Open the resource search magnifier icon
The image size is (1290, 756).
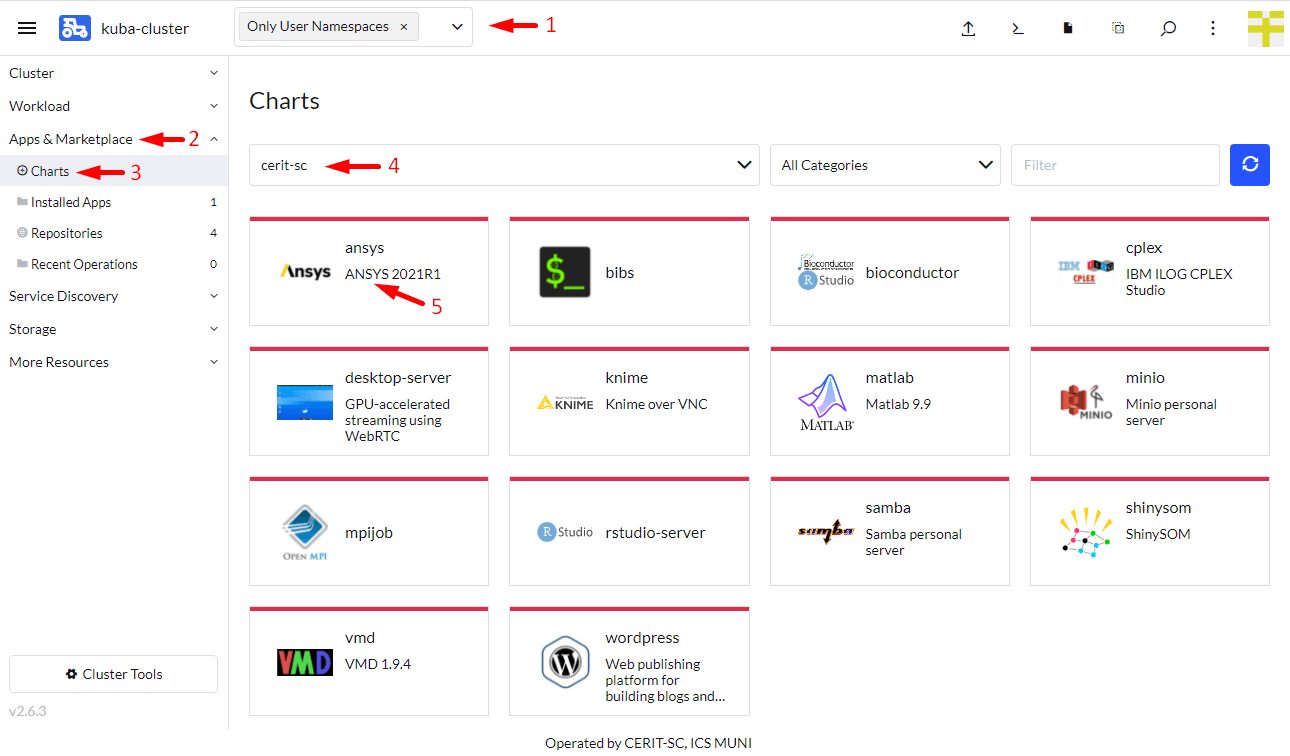(1168, 28)
